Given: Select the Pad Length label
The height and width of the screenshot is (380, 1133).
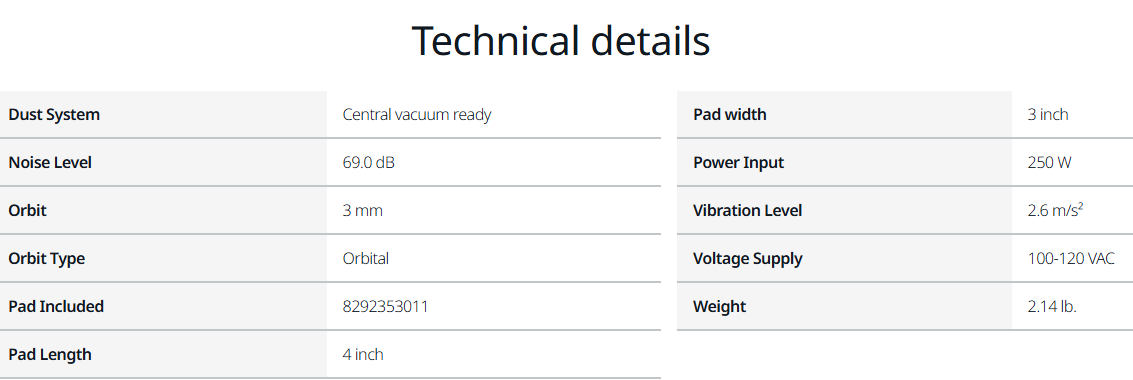Looking at the screenshot, I should [x=50, y=354].
